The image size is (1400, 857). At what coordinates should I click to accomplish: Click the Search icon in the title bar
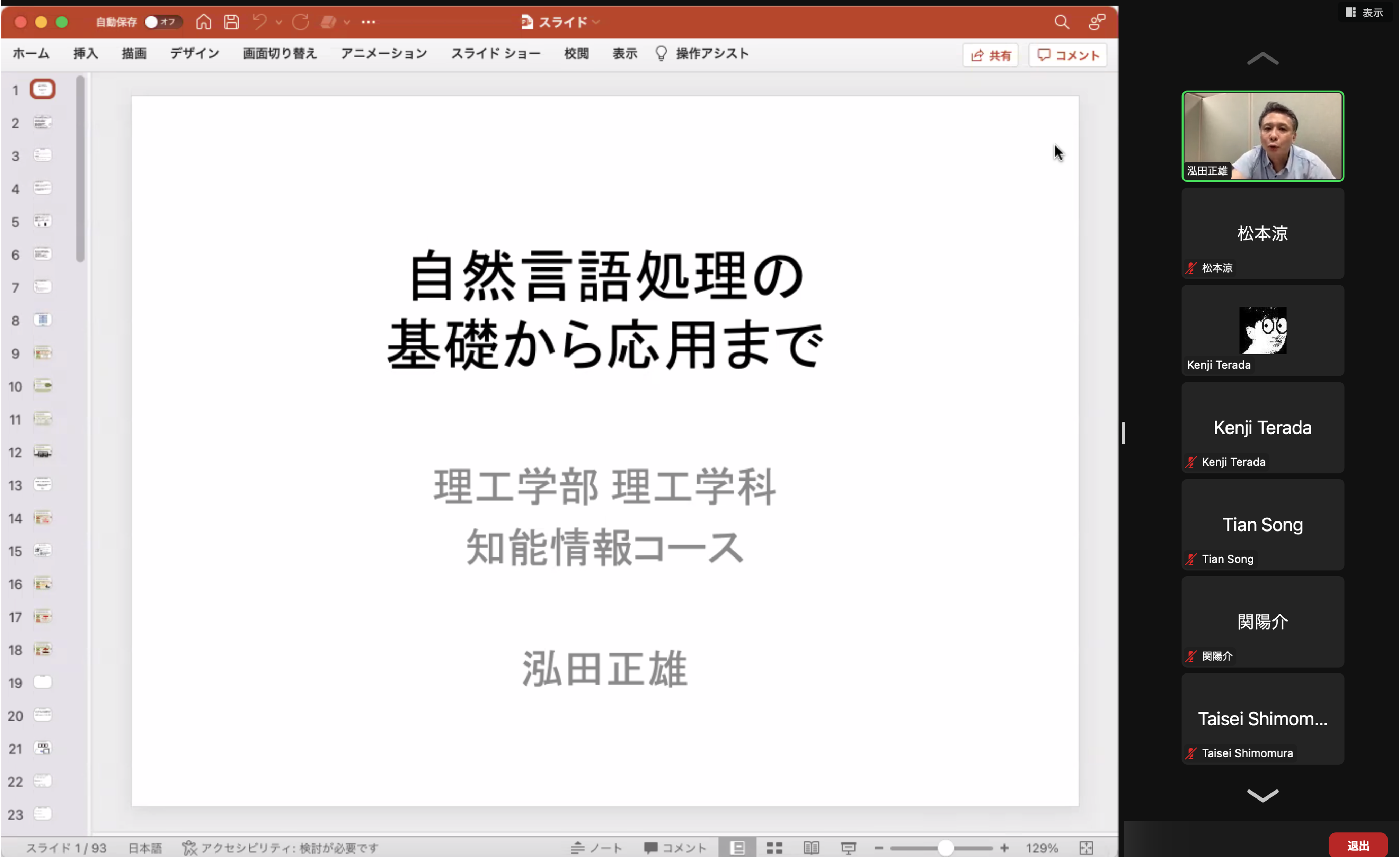point(1063,21)
